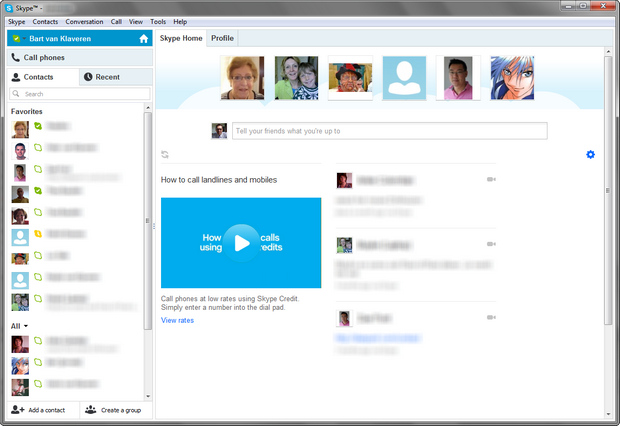Select the anime avatar in All contacts list
The height and width of the screenshot is (426, 620).
click(20, 366)
